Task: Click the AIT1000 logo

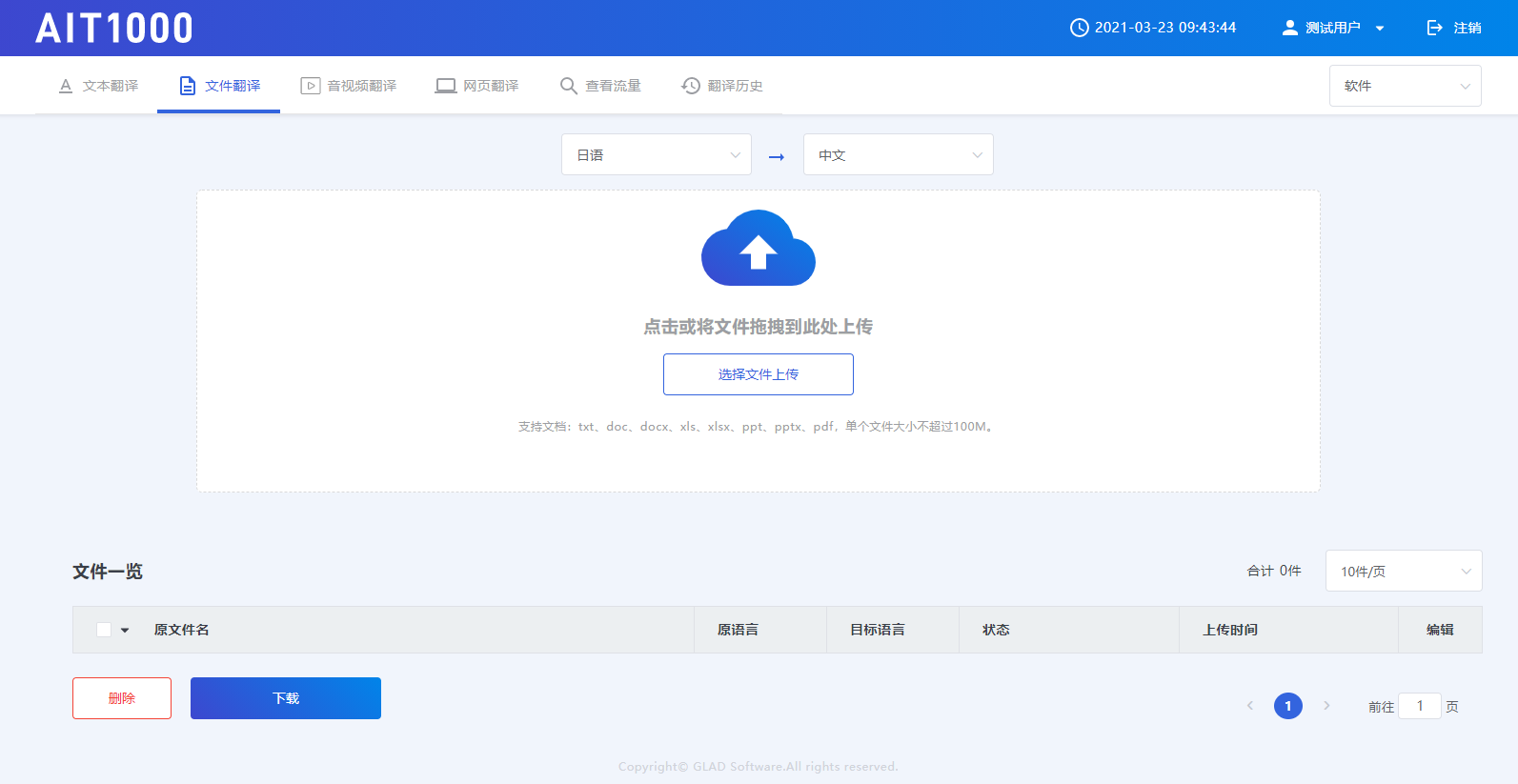Action: coord(114,29)
